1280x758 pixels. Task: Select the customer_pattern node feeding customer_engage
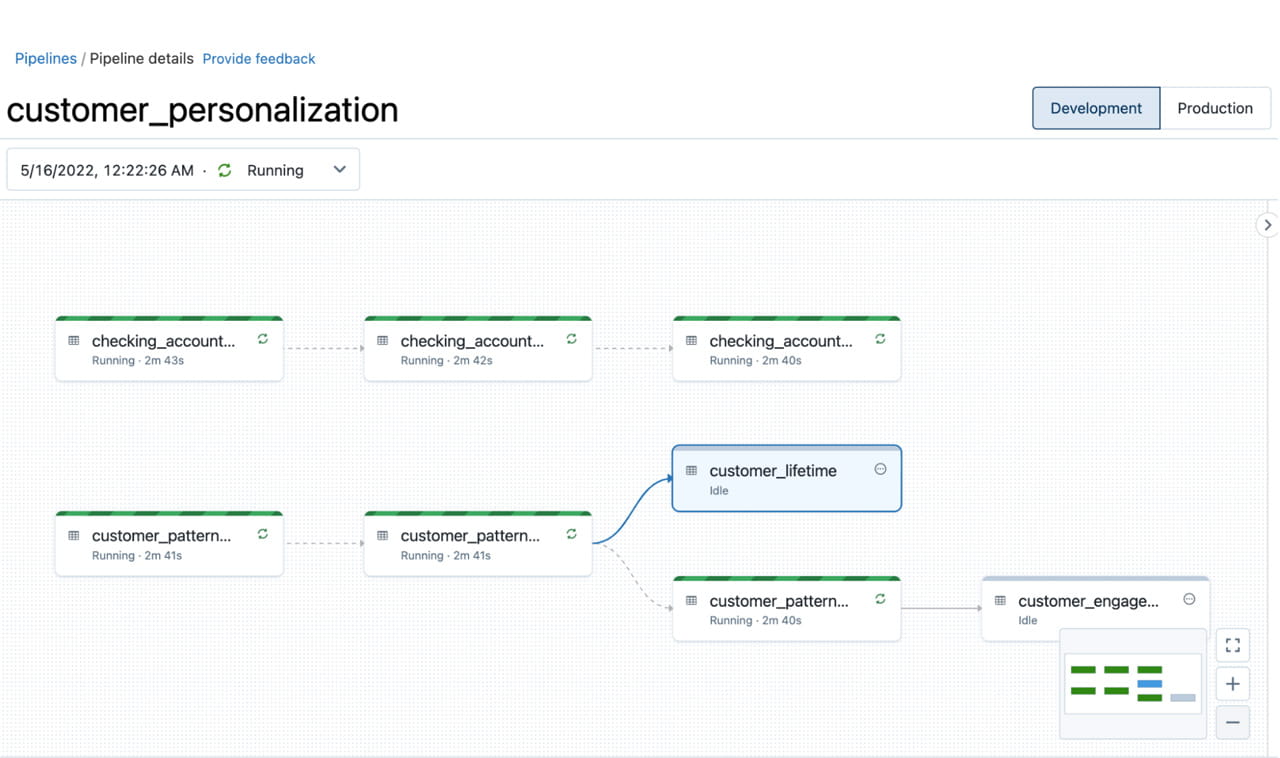786,609
